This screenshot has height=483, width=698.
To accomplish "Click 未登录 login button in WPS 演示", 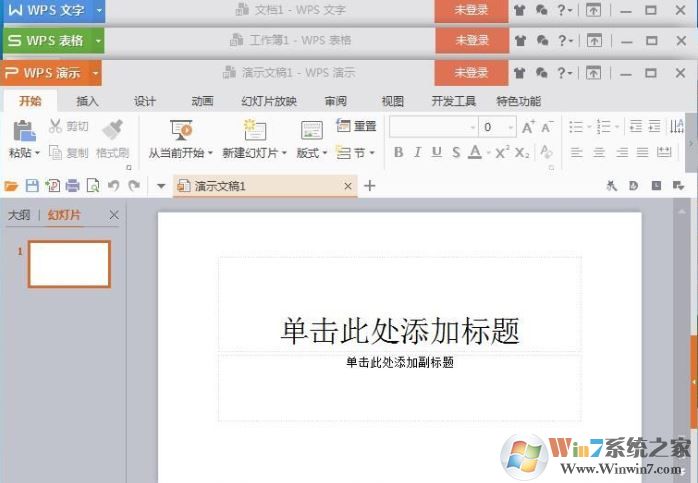I will pos(471,73).
